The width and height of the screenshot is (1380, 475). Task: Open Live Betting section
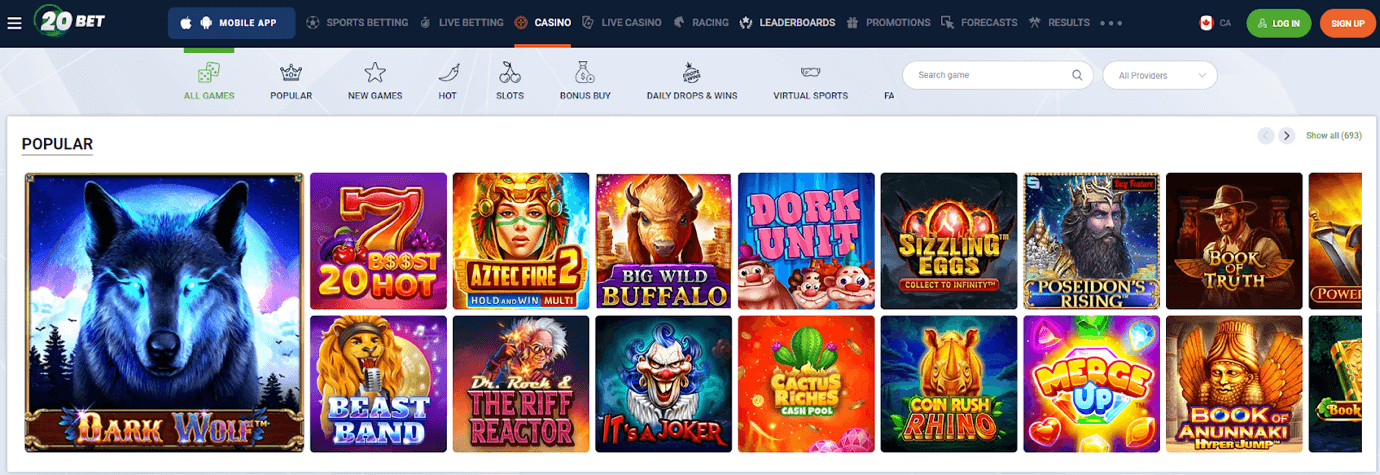[461, 22]
